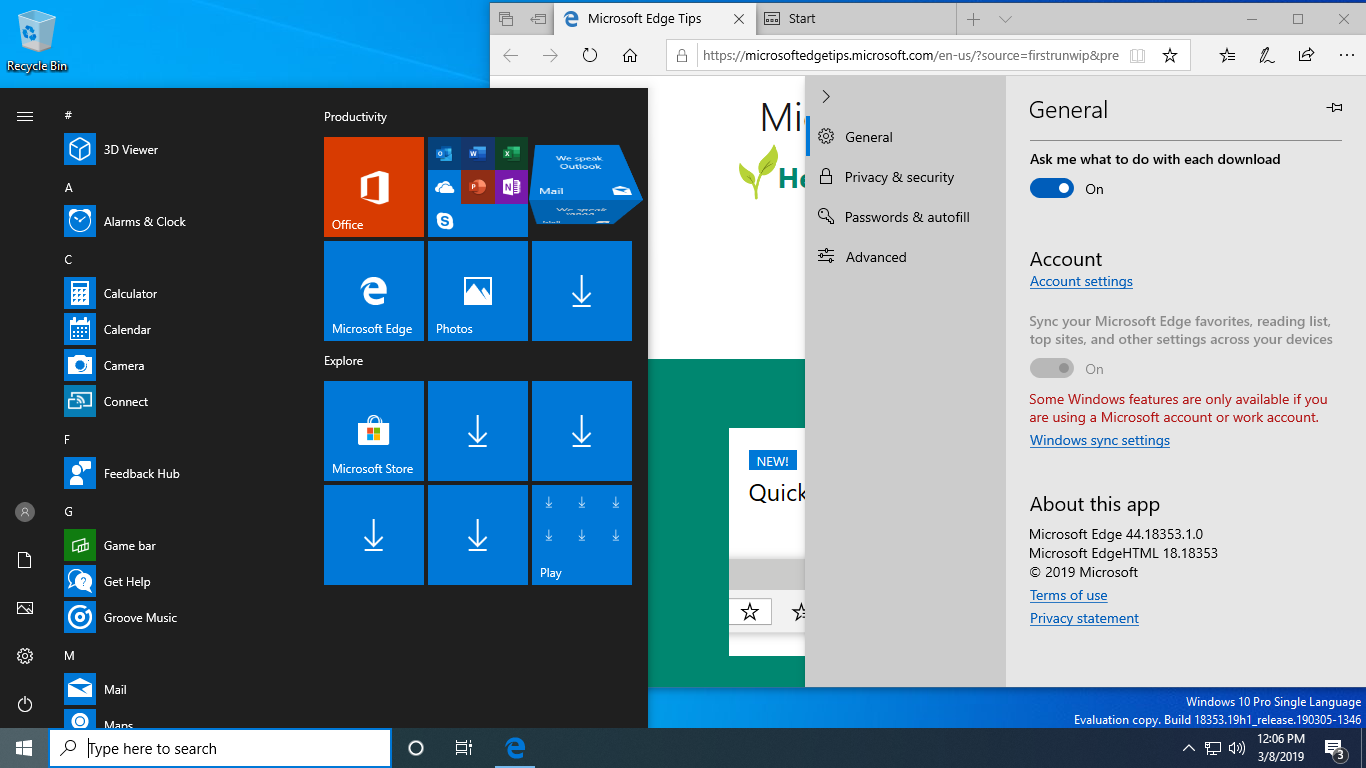Expand the Start menu hamburger navigation
Screen dimensions: 1366x768
point(25,116)
